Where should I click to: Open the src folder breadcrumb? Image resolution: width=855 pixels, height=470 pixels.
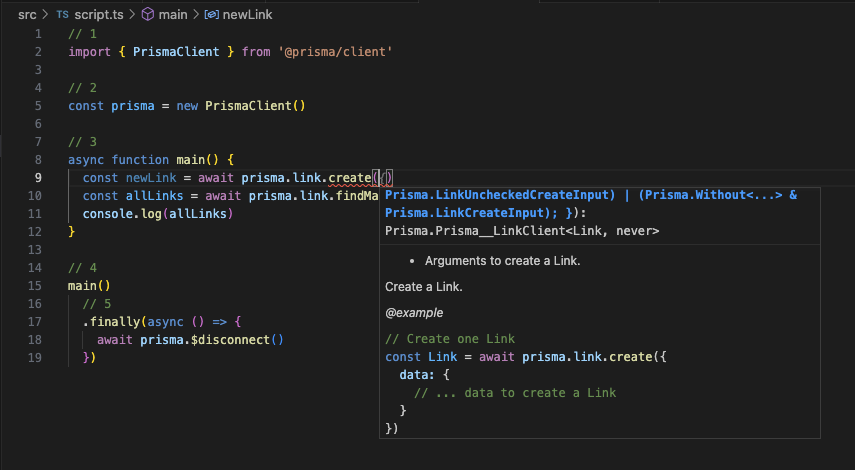[27, 15]
